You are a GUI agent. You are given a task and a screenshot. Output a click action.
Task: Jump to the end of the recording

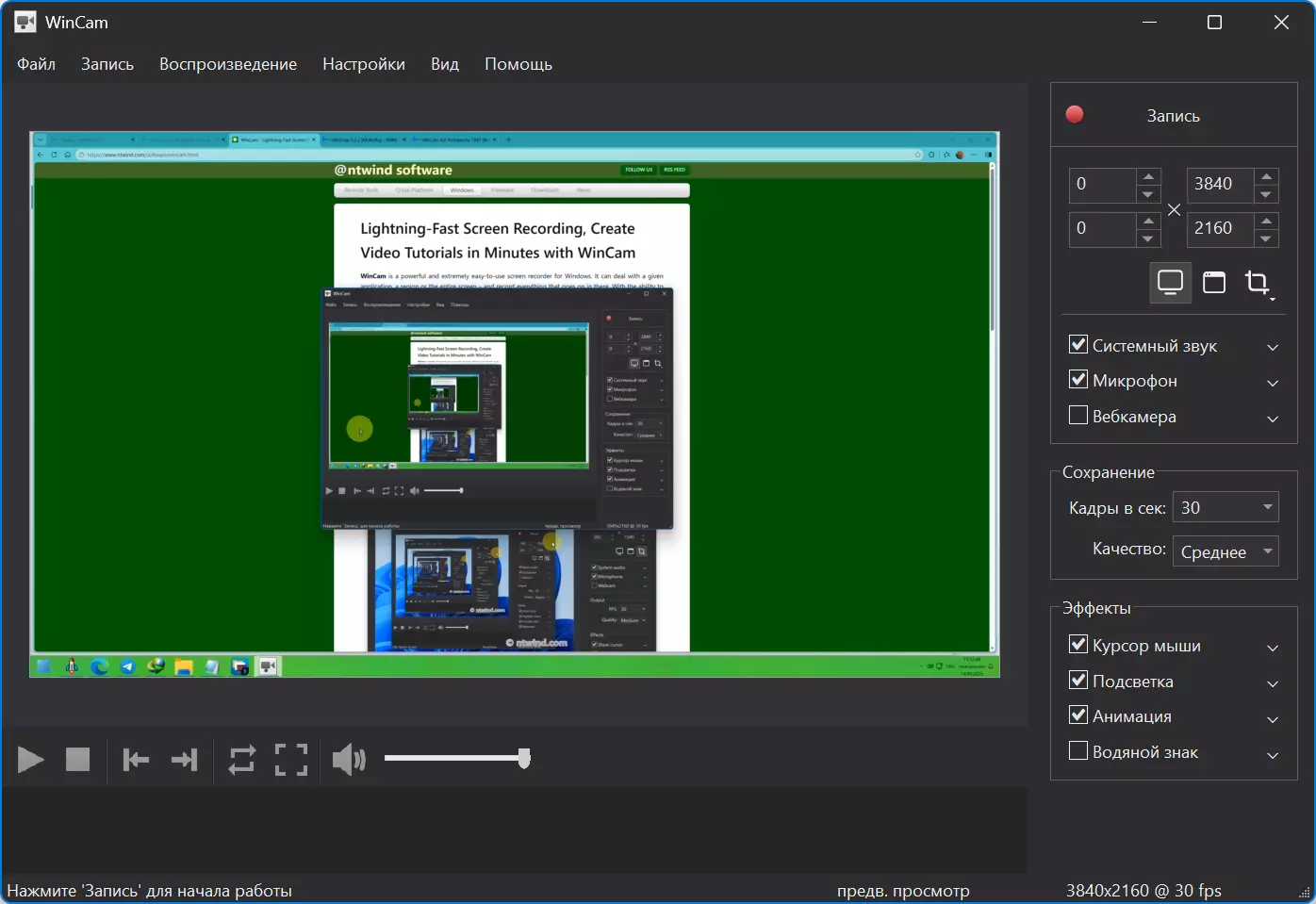[x=185, y=759]
